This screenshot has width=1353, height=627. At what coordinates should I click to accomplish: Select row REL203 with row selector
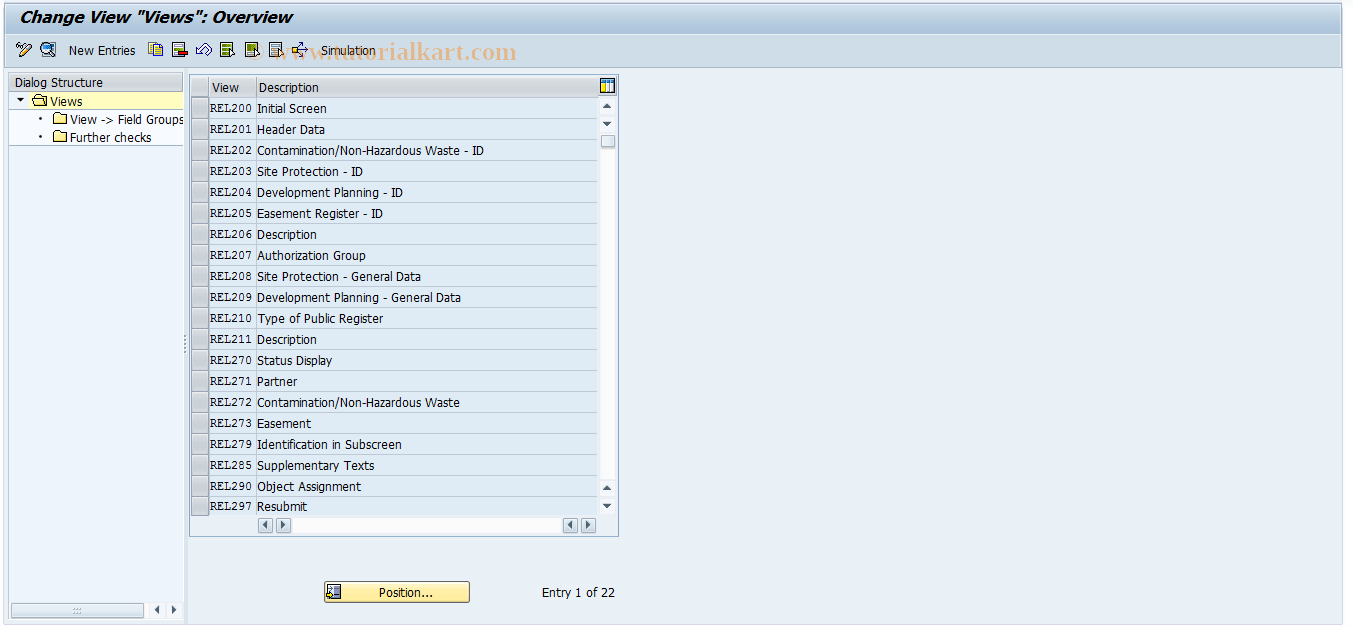pyautogui.click(x=200, y=171)
